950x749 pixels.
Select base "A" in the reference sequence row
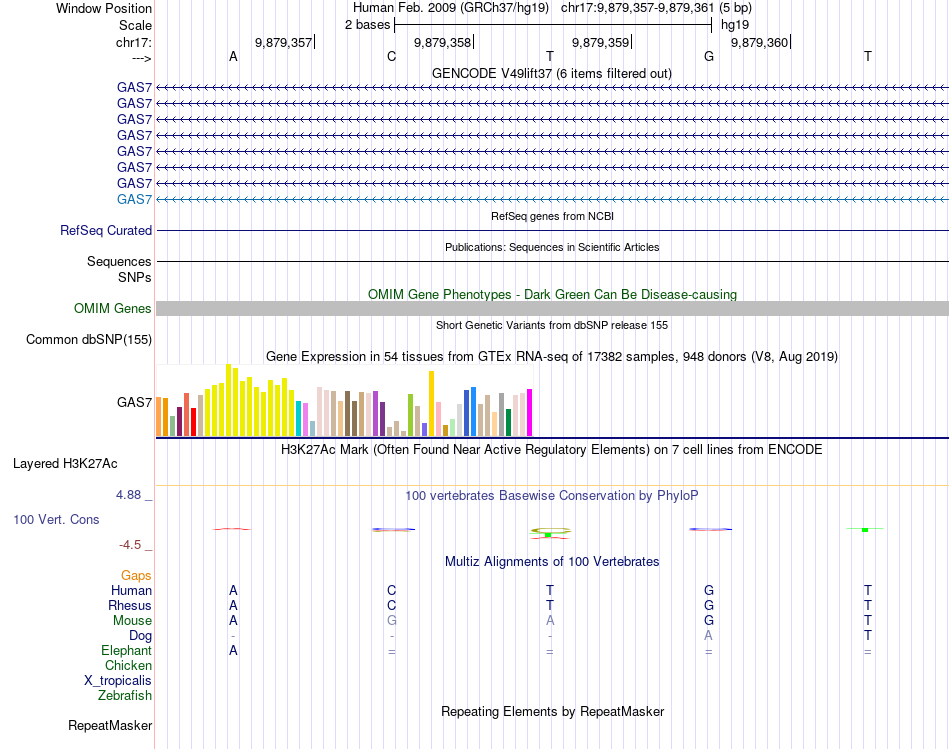233,56
